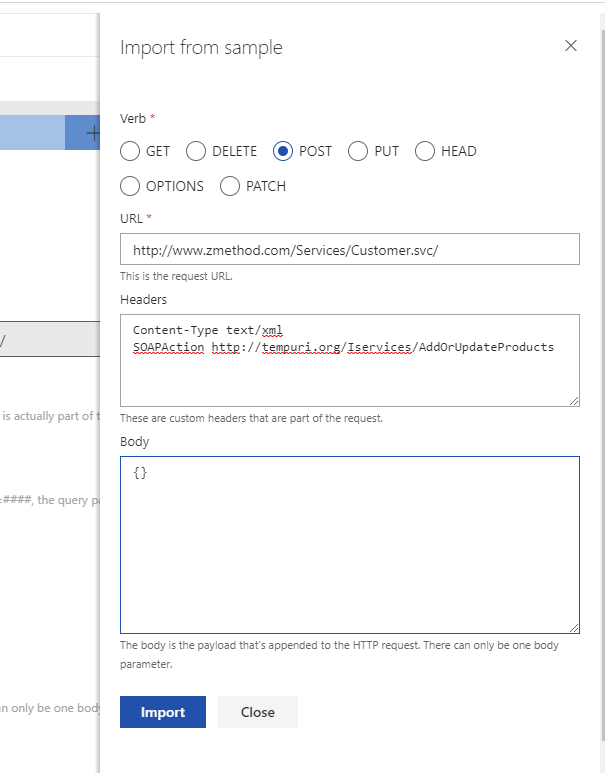
Task: Pick the PUT verb radio button
Action: [x=358, y=151]
